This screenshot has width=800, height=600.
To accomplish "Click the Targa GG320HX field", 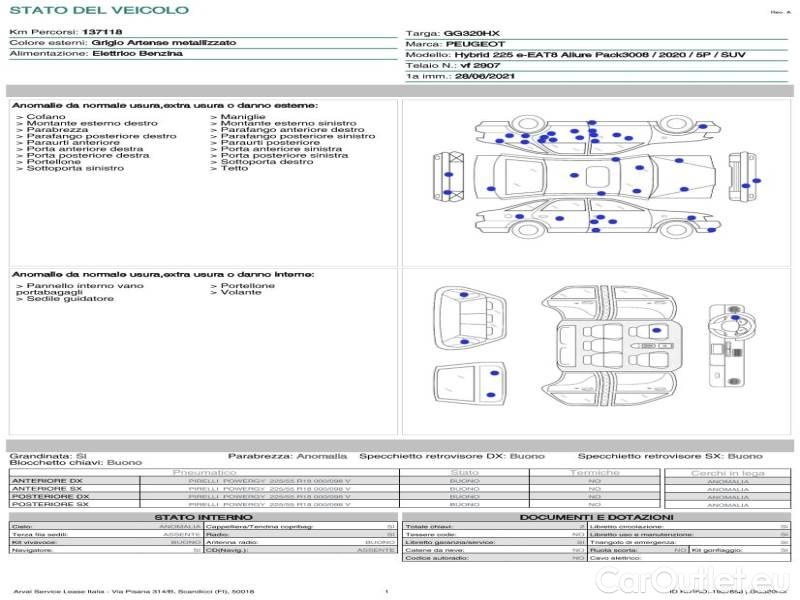I will tap(453, 33).
